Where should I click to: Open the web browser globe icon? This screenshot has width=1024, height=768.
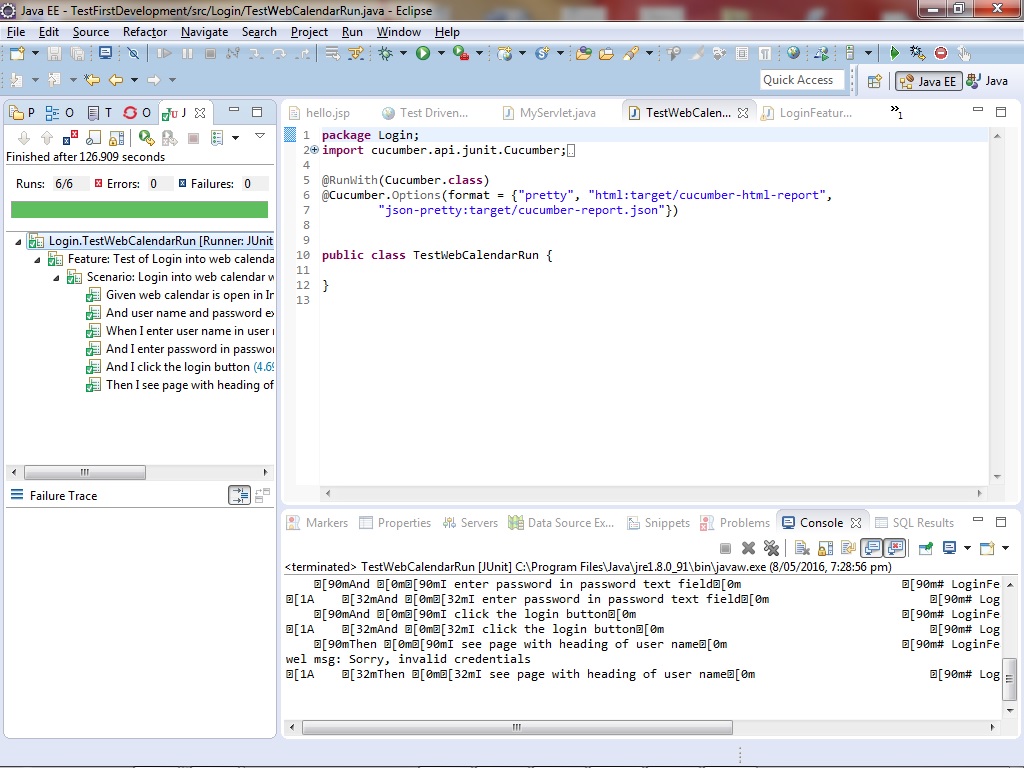(x=793, y=53)
